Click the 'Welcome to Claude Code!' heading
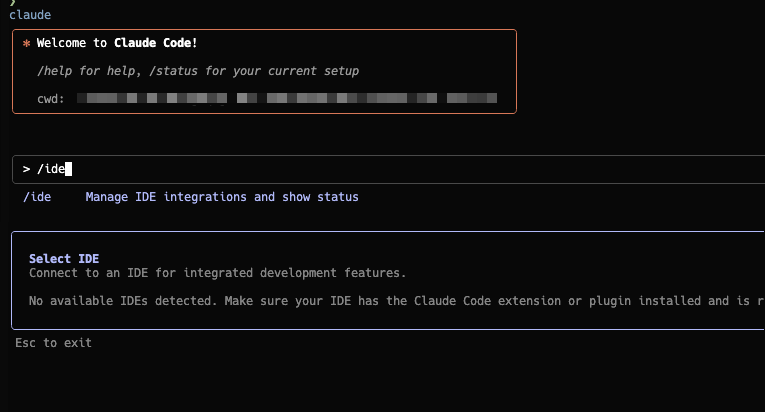This screenshot has height=412, width=765. (x=117, y=43)
